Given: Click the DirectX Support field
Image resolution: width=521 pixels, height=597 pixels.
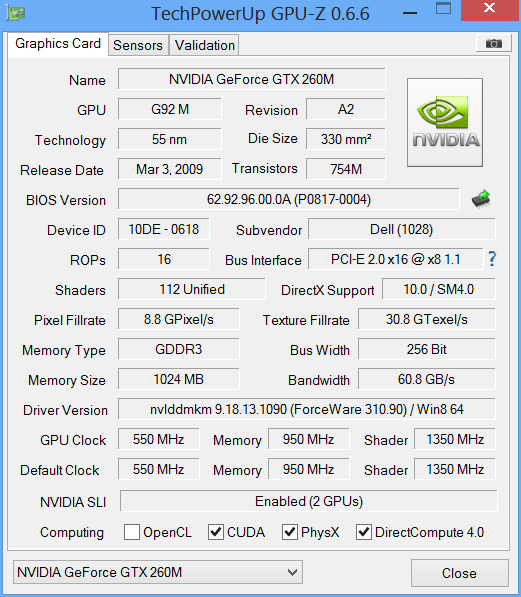Looking at the screenshot, I should coord(439,289).
